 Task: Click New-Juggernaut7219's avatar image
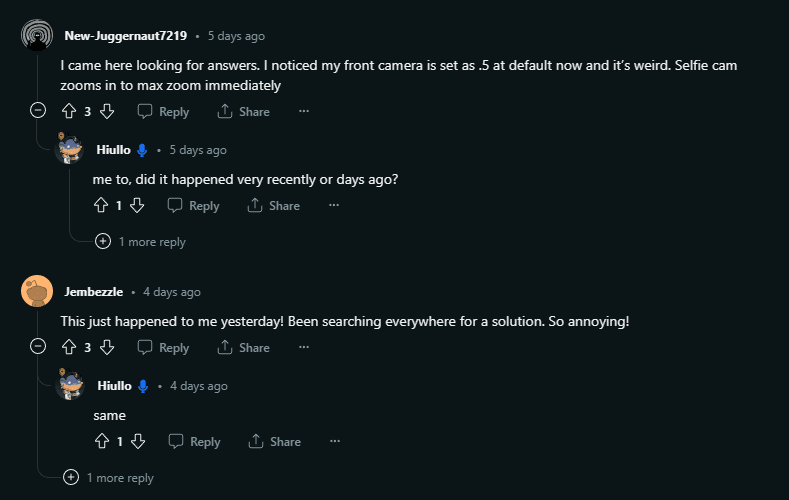tap(37, 36)
